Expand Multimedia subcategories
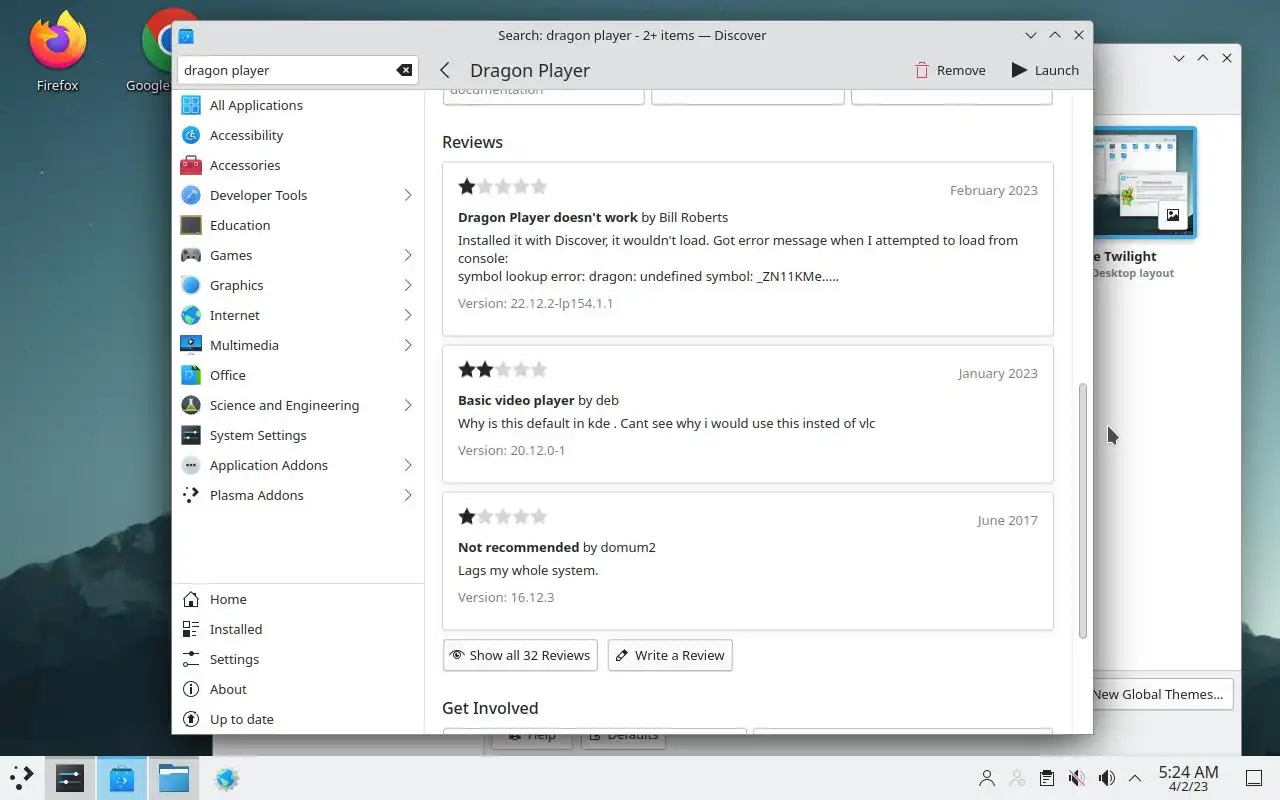The width and height of the screenshot is (1280, 800). [408, 345]
